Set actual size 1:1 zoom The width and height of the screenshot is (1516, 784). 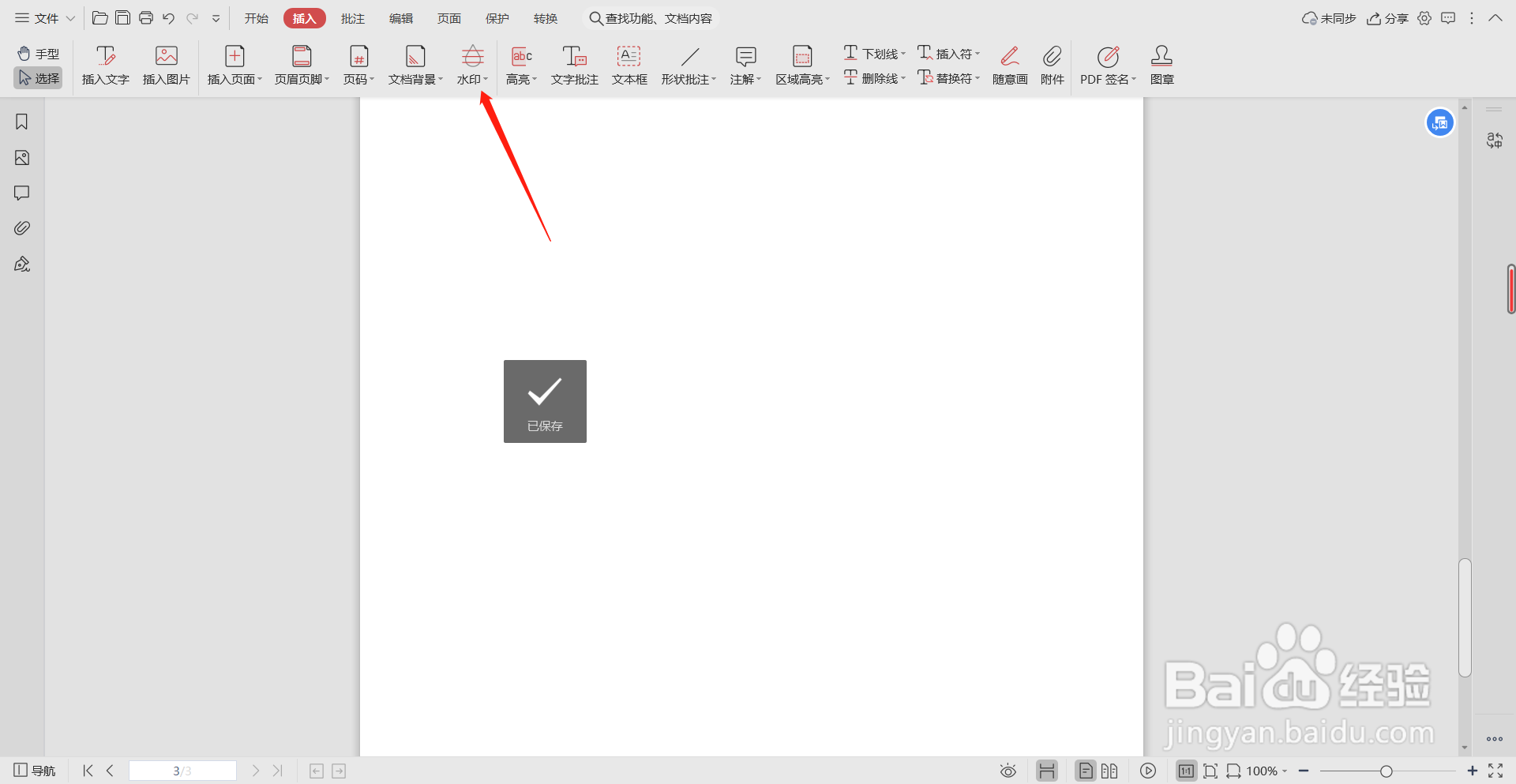tap(1186, 771)
